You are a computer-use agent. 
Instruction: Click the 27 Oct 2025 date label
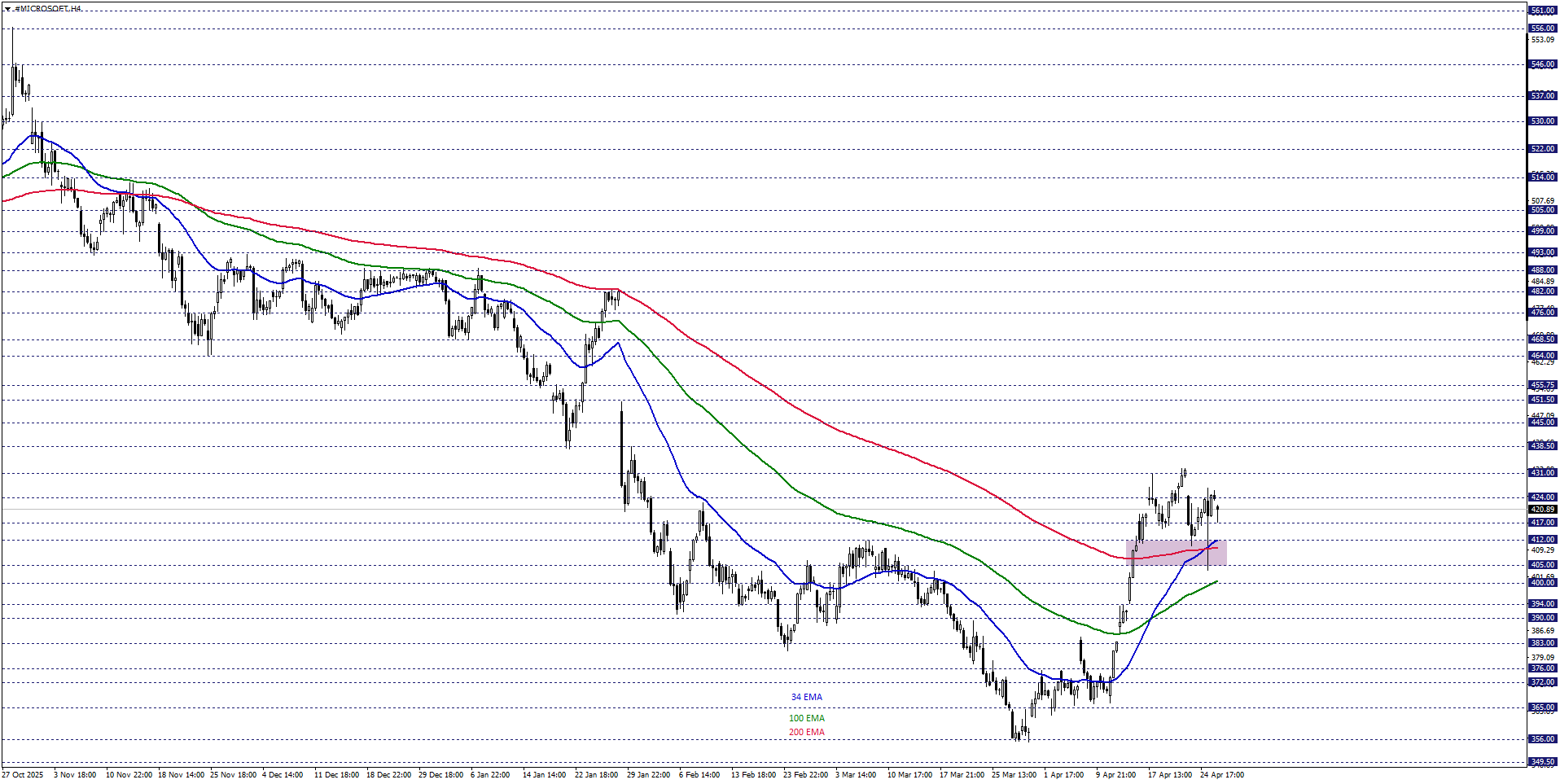23,775
